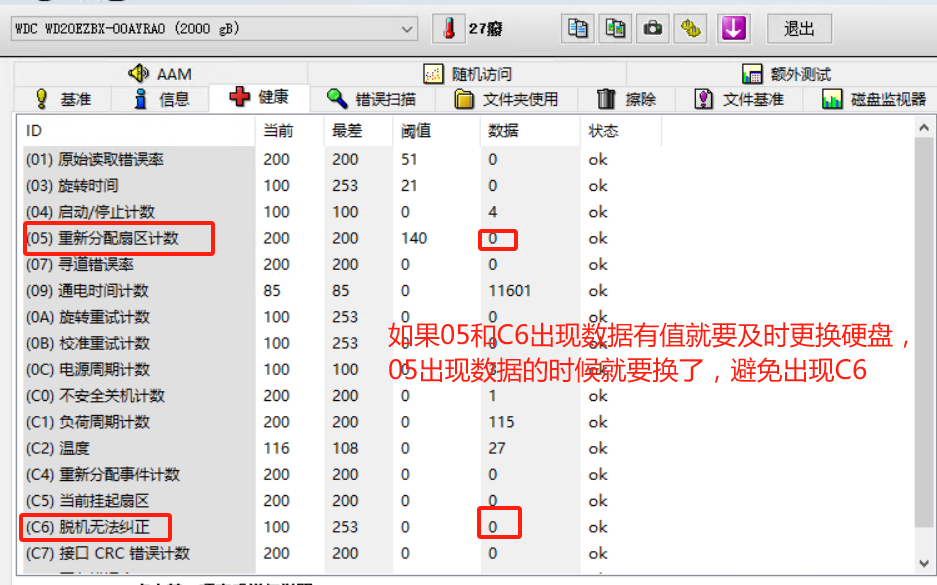Click the vertical scrollbar thumb of list
Screen dimensions: 937x585
click(924, 332)
